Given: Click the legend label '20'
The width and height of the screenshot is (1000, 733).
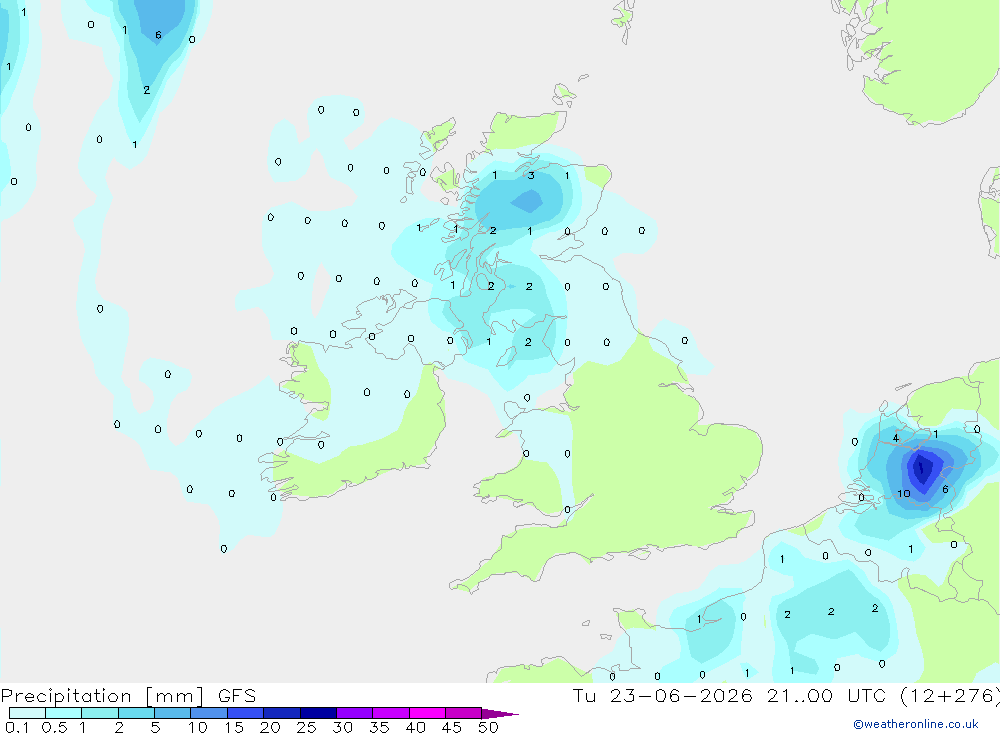Looking at the screenshot, I should (x=270, y=727).
